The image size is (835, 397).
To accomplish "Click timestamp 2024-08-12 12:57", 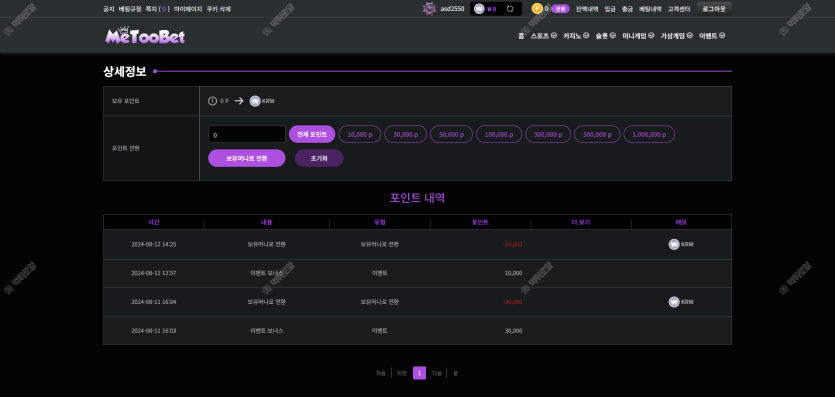I will click(x=154, y=273).
